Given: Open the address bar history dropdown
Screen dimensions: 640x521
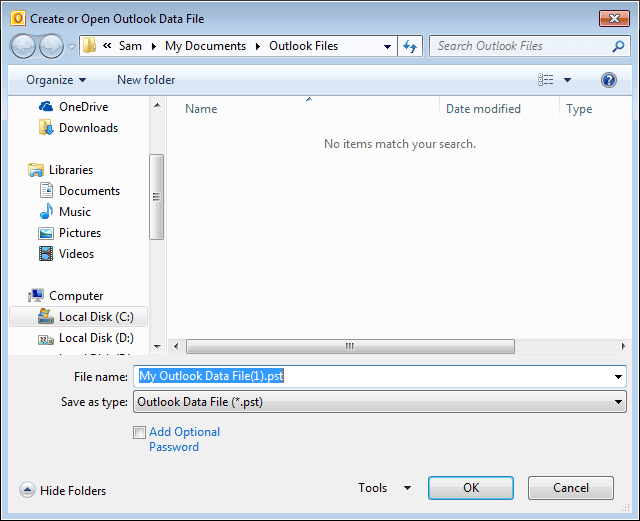Looking at the screenshot, I should coord(387,47).
